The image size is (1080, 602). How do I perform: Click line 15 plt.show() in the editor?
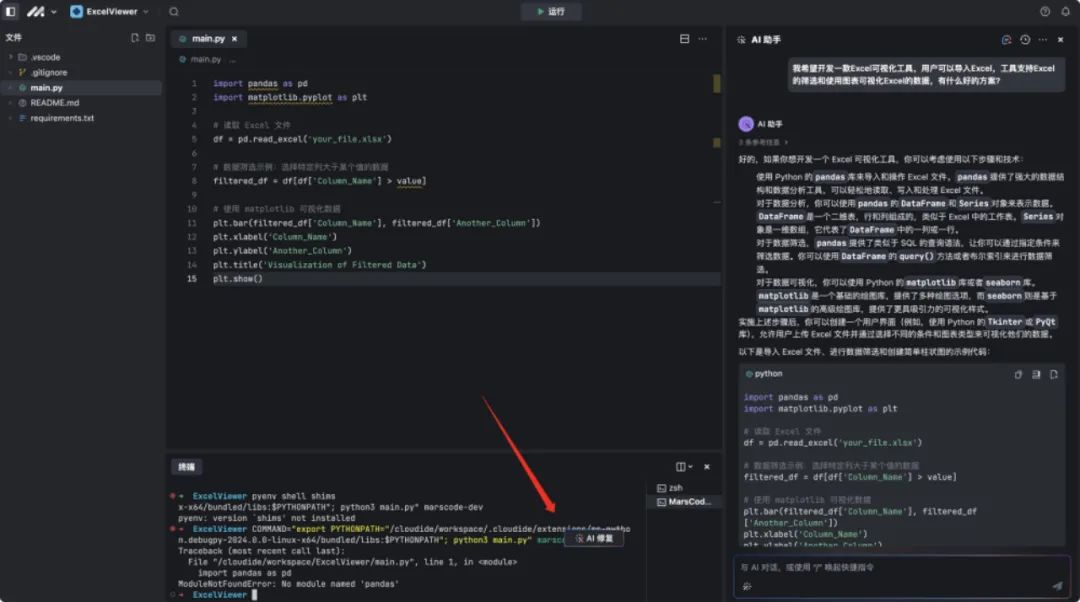coord(238,279)
